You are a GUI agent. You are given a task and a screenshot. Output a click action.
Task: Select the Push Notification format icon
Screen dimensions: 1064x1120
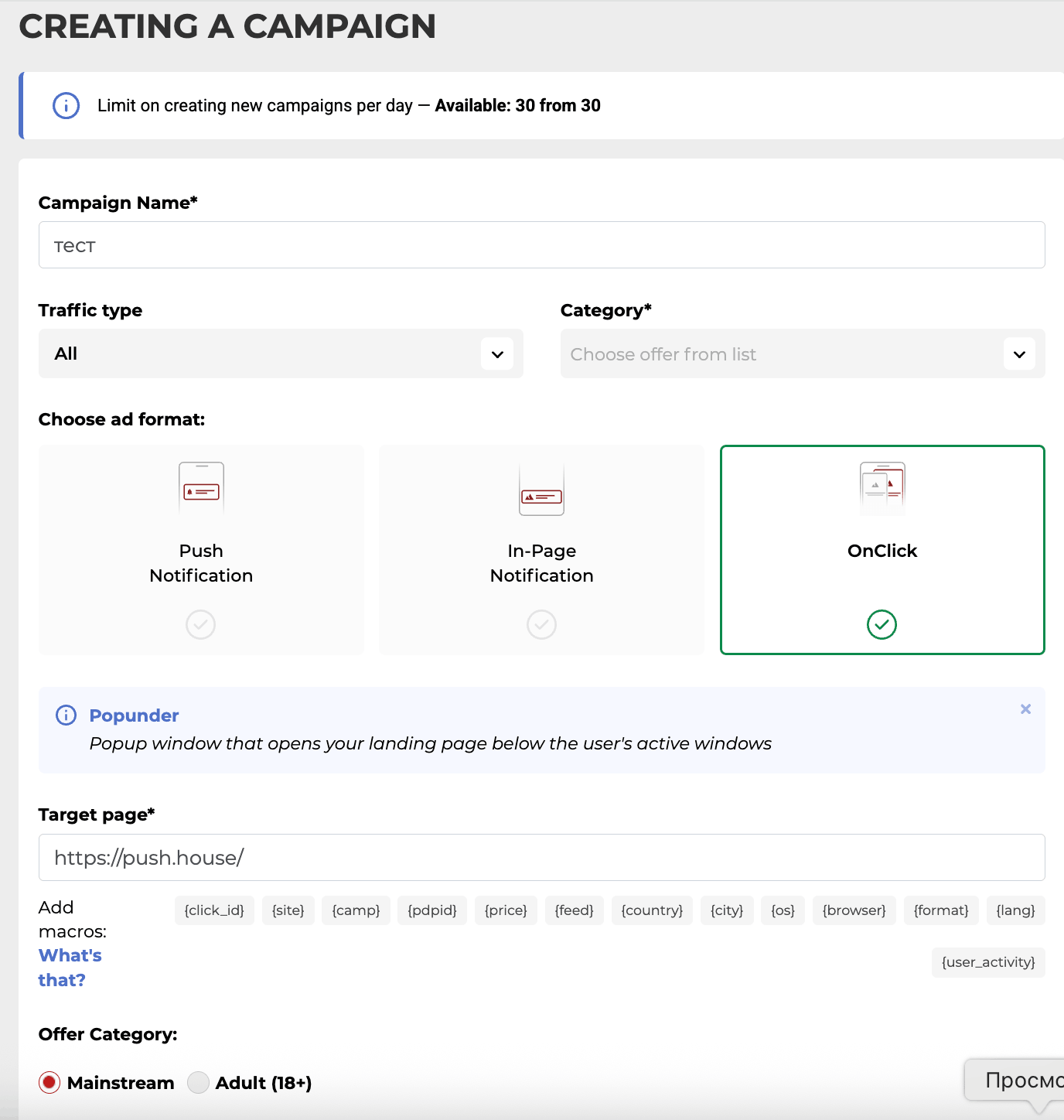(x=201, y=487)
